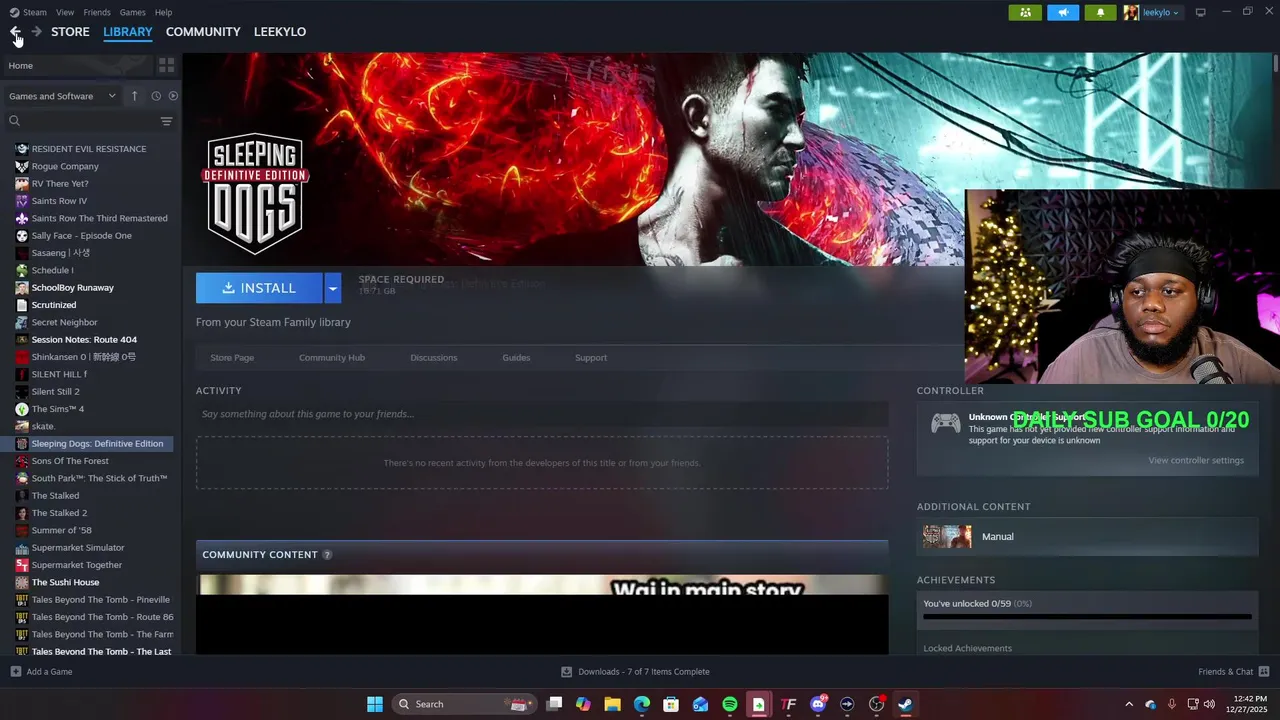Screen dimensions: 1280x720
Task: Open the View menu
Action: point(65,12)
